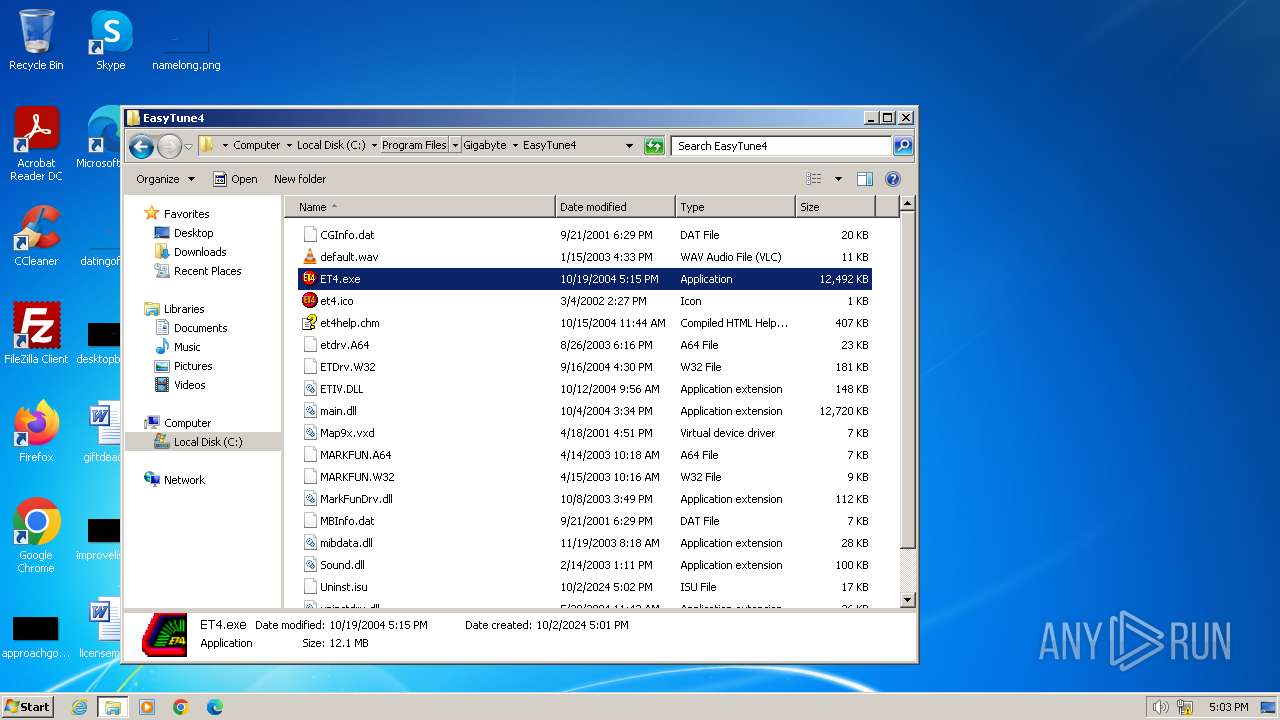Click the Program Files breadcrumb
This screenshot has width=1280, height=720.
414,146
